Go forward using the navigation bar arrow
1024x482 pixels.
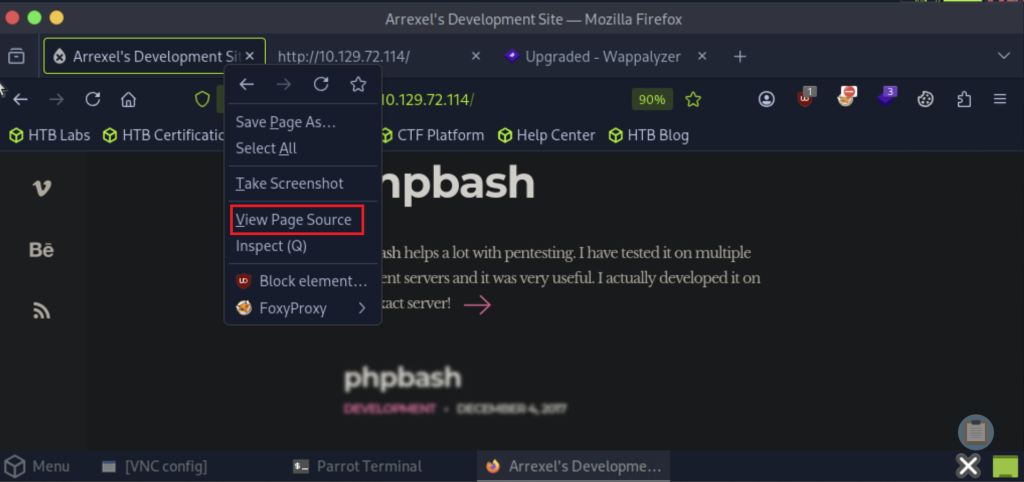tap(57, 99)
